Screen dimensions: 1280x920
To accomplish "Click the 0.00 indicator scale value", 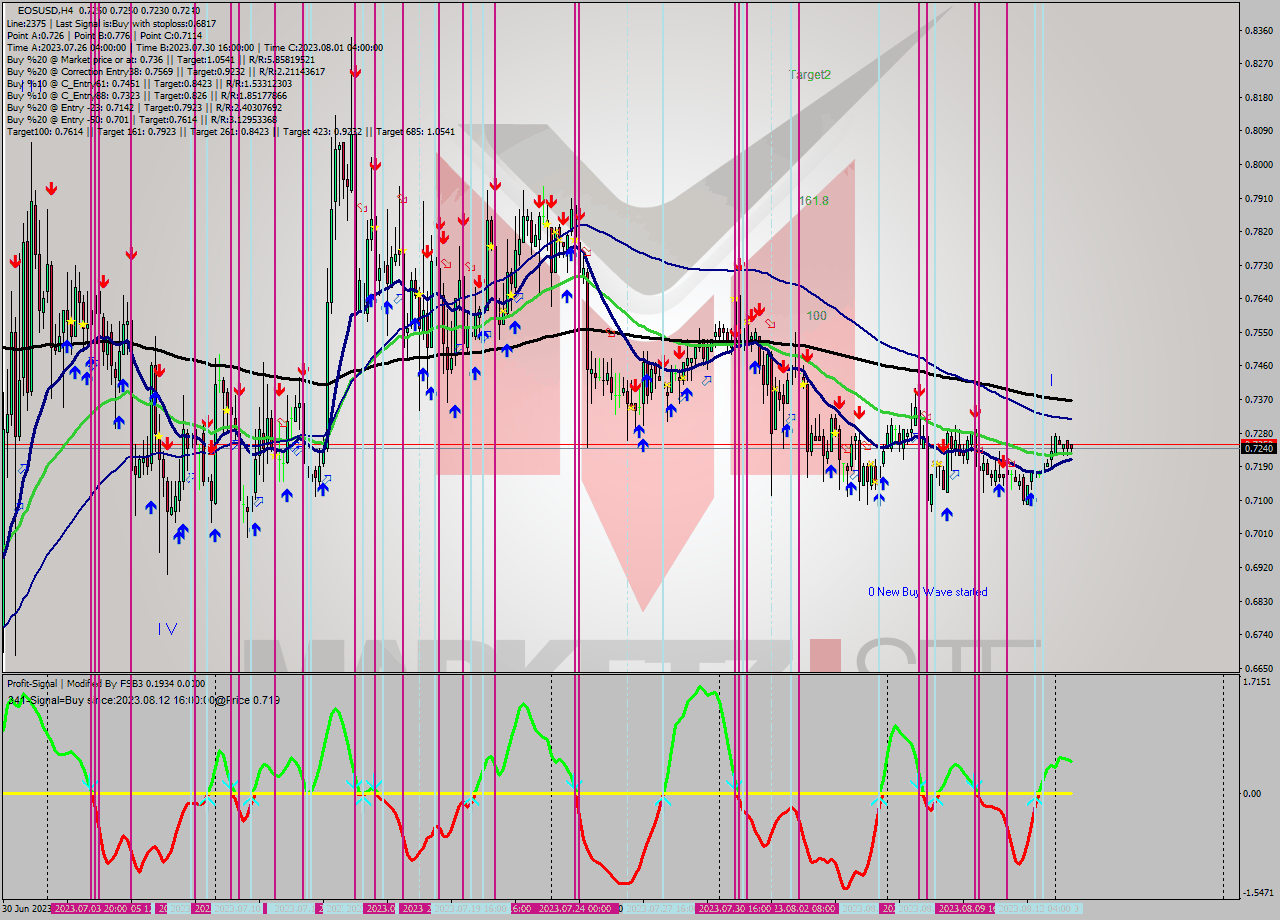I will coord(1251,794).
